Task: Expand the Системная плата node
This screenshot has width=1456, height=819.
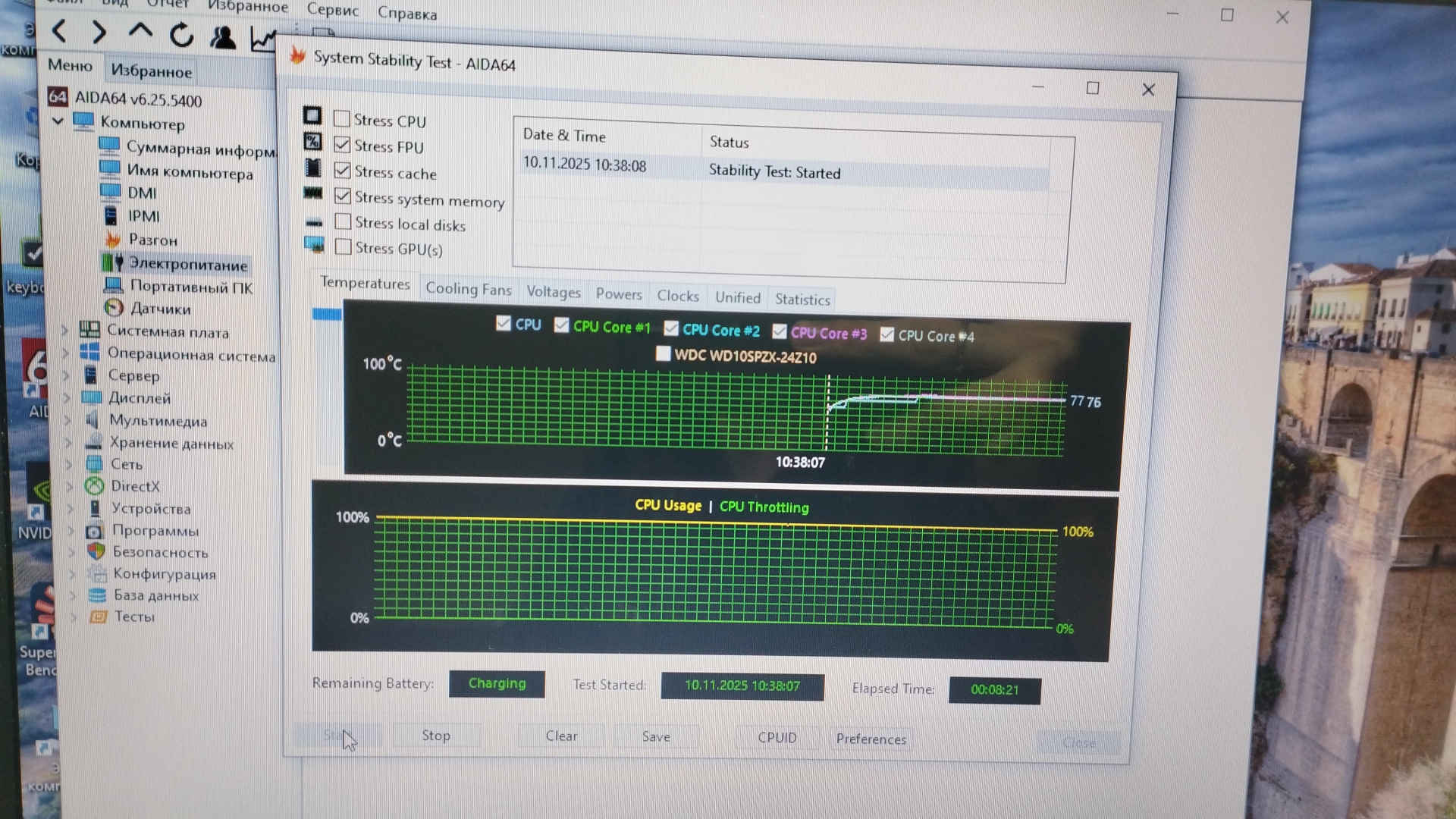Action: click(65, 331)
